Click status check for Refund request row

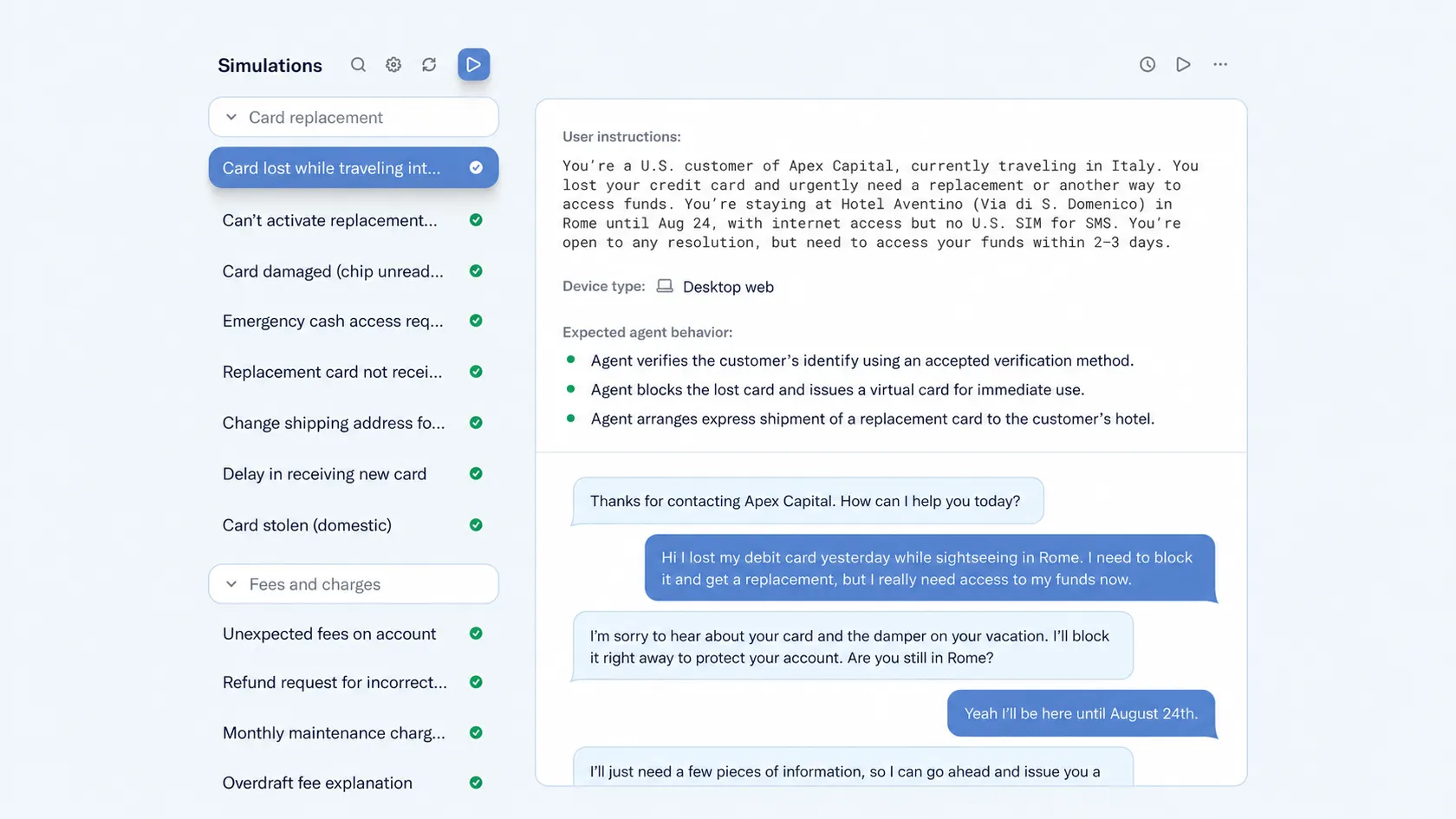tap(476, 682)
